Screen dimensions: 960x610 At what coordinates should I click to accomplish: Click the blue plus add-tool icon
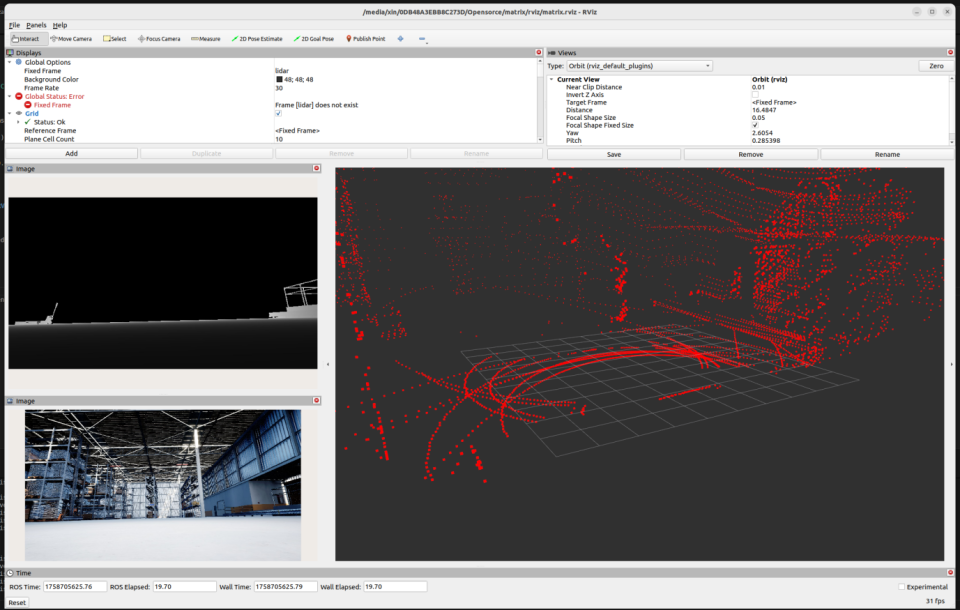[401, 39]
